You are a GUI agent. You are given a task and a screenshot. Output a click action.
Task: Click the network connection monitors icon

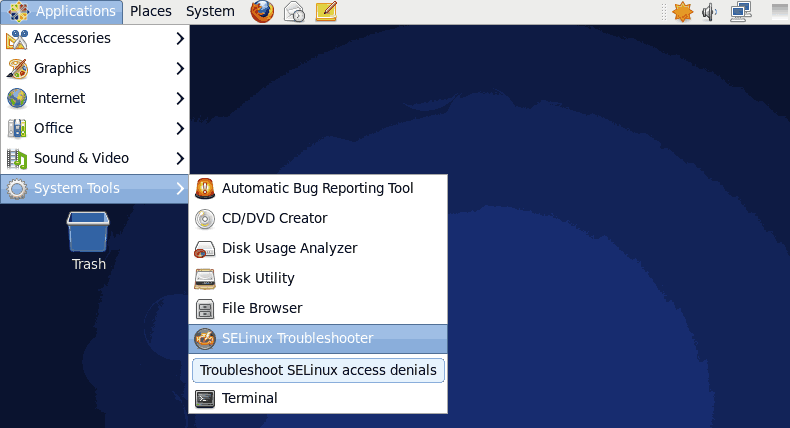pos(741,12)
